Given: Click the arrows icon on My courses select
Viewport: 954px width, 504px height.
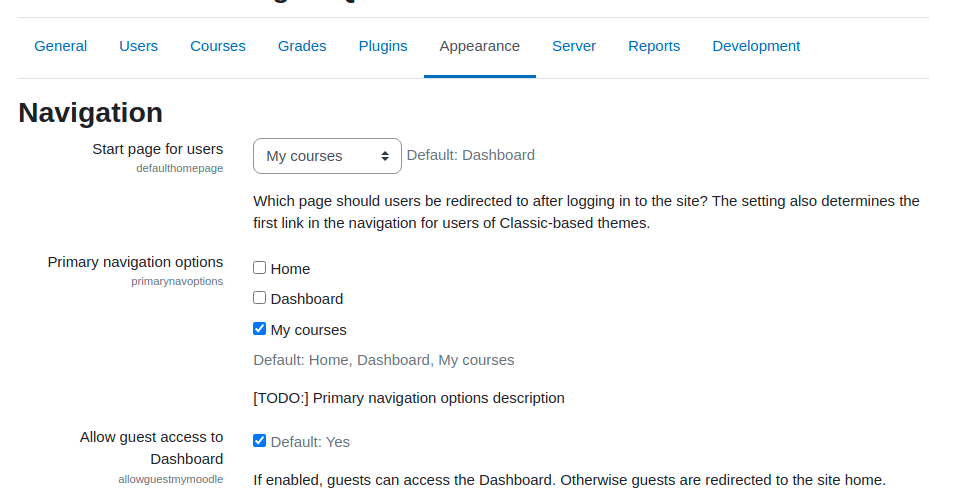Looking at the screenshot, I should (x=385, y=156).
